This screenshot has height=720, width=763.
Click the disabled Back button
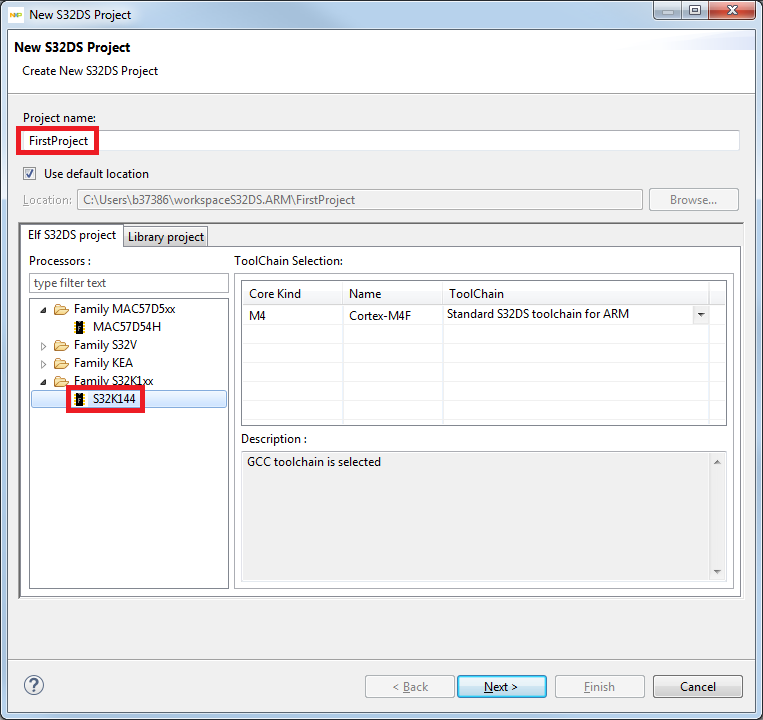[x=410, y=686]
